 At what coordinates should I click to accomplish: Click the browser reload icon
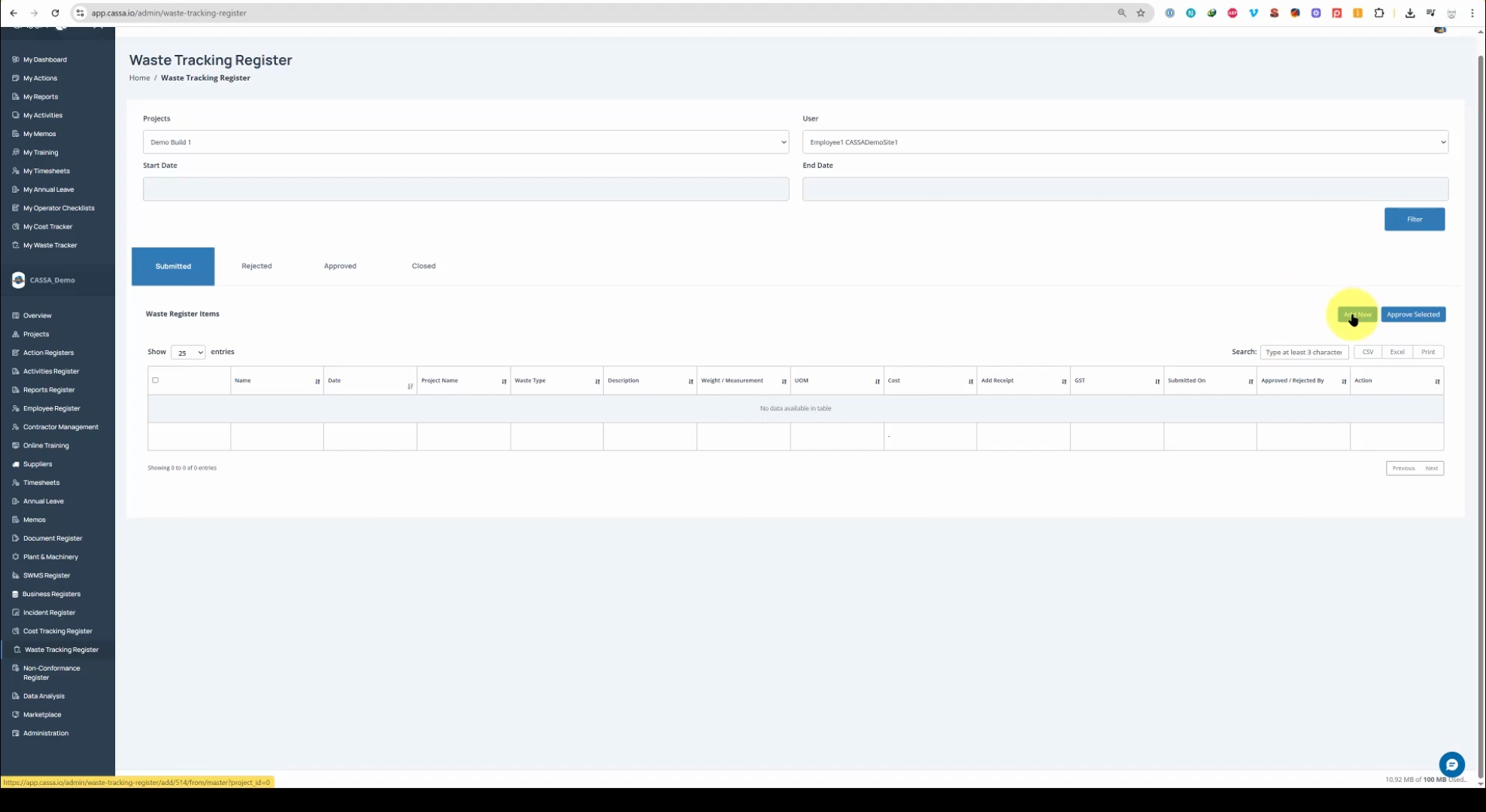click(55, 13)
